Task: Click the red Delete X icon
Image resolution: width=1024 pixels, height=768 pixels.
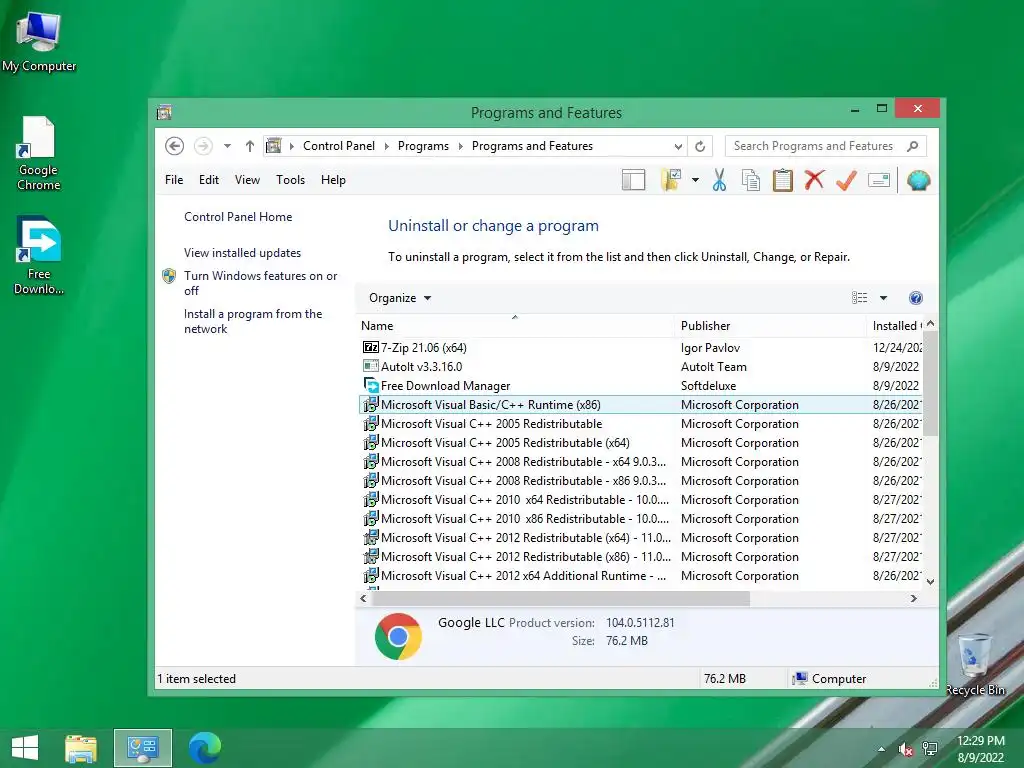Action: coord(814,180)
